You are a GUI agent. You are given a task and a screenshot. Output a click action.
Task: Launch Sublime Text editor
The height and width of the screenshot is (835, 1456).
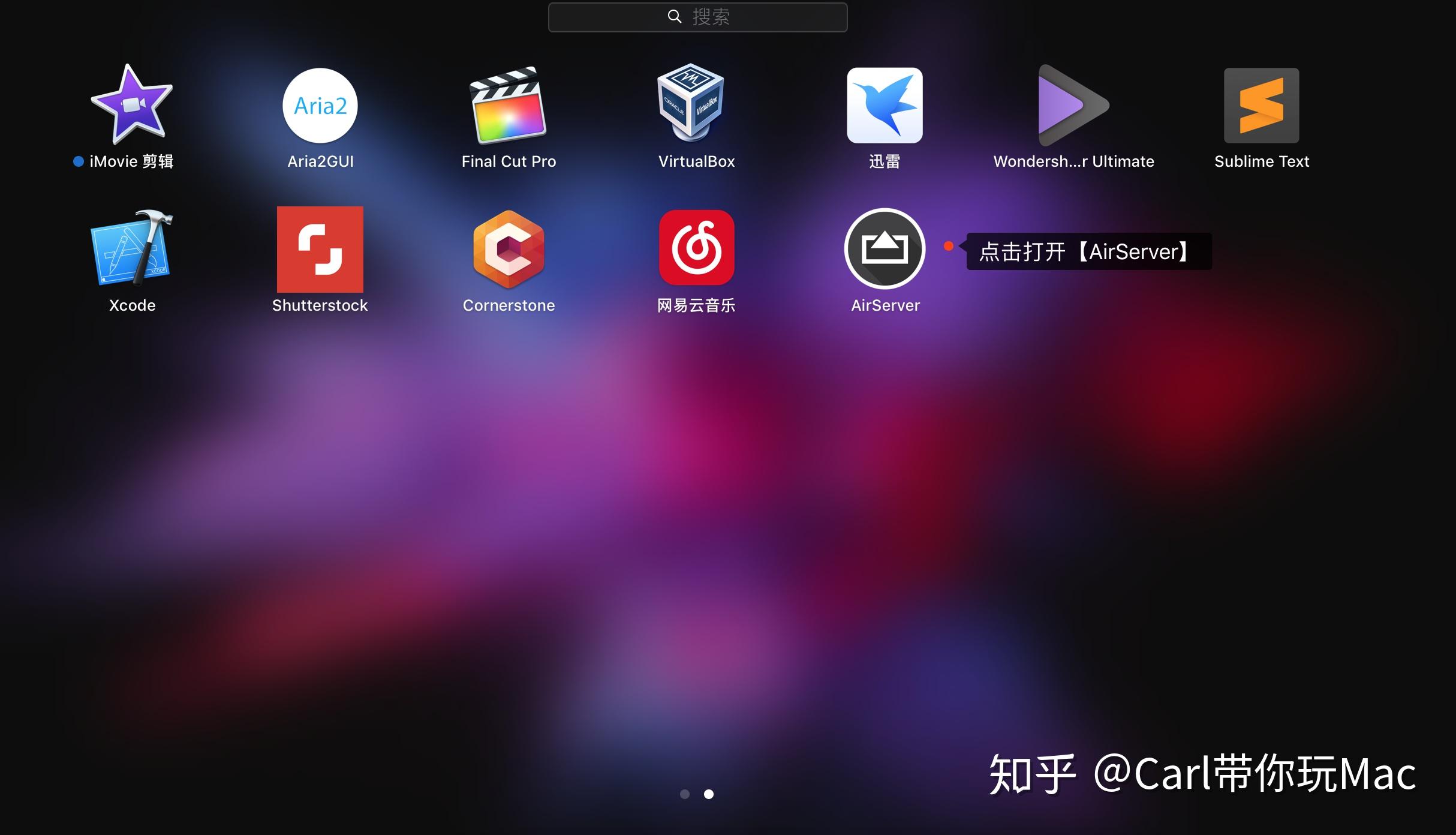pyautogui.click(x=1261, y=106)
